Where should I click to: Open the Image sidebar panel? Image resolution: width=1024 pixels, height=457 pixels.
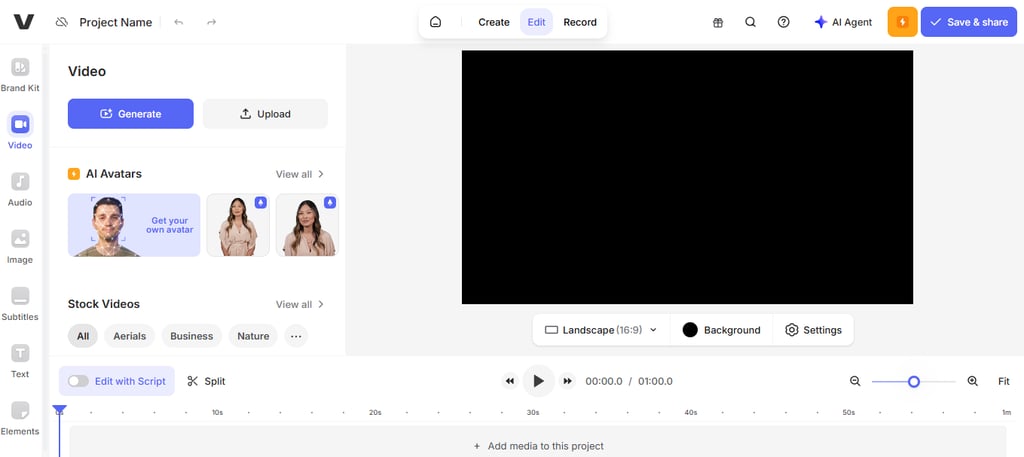[20, 247]
